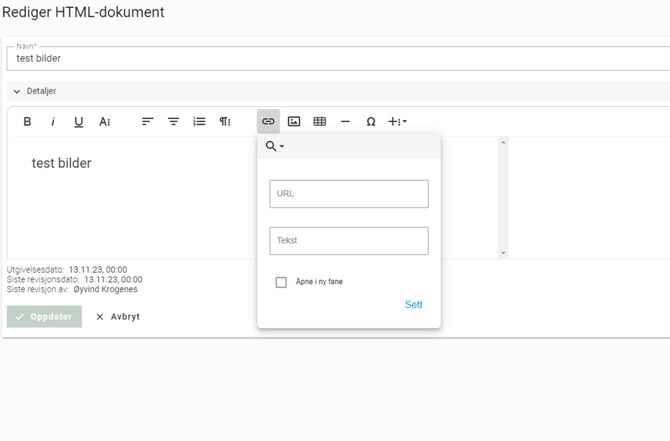Open the numbered list options
Viewport: 670px width, 441px height.
pyautogui.click(x=199, y=122)
